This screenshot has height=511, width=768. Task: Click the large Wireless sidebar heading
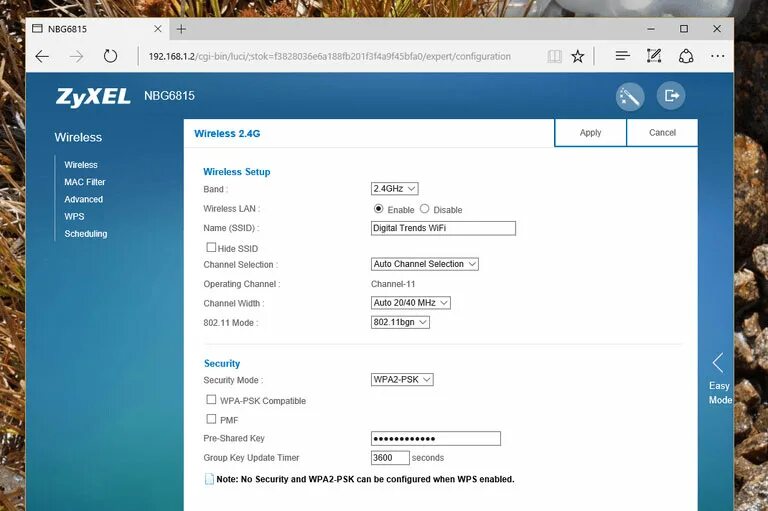click(78, 137)
